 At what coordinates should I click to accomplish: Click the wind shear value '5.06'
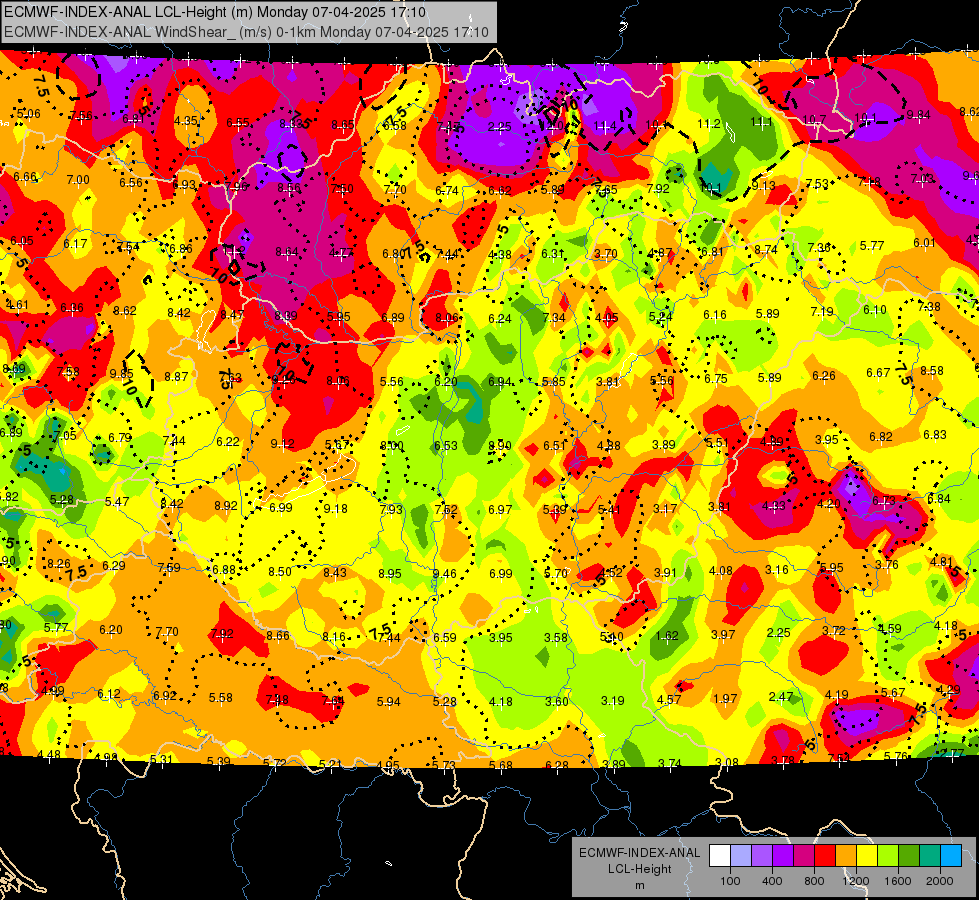point(28,114)
